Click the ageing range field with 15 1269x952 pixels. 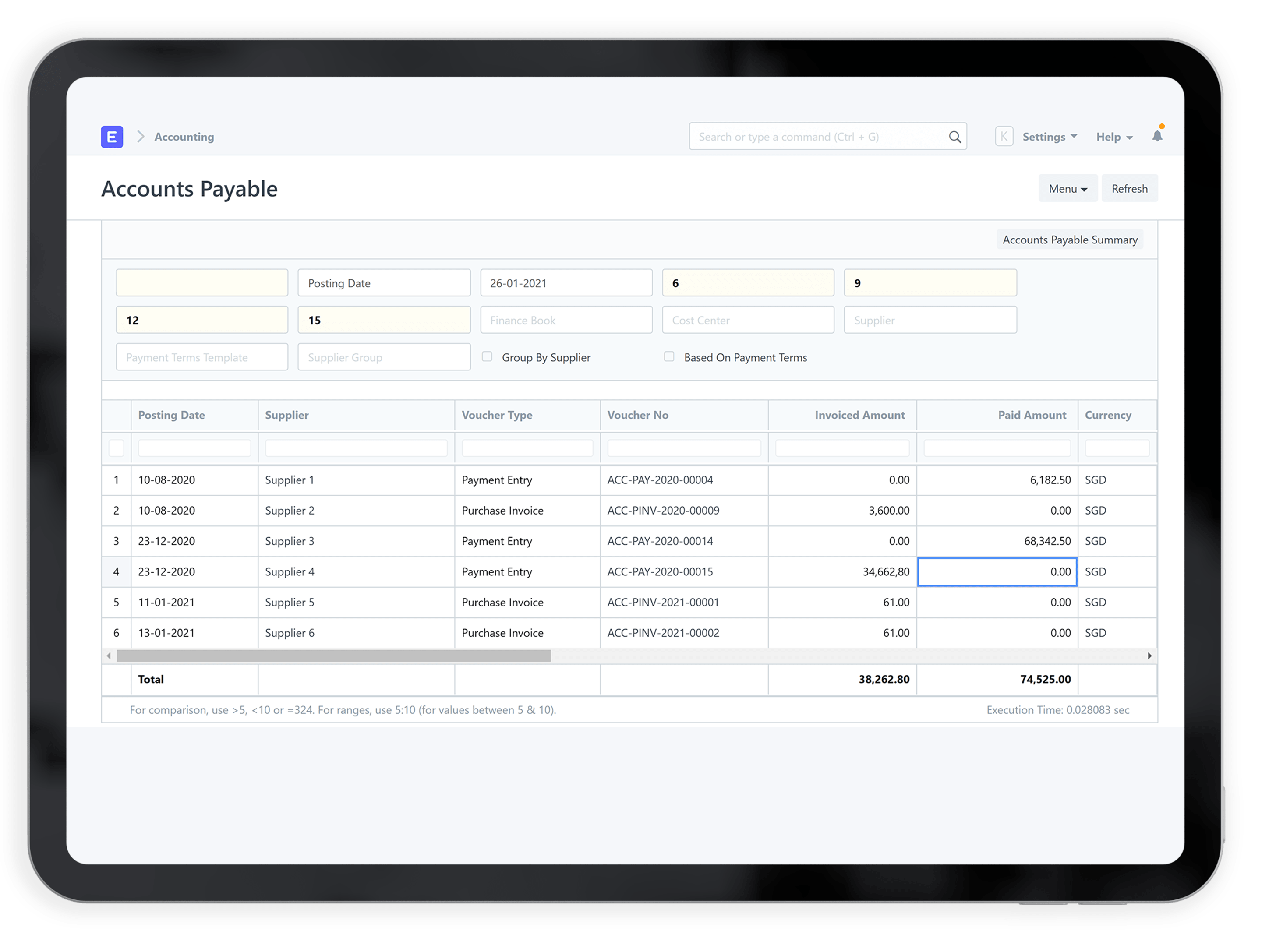click(x=384, y=320)
